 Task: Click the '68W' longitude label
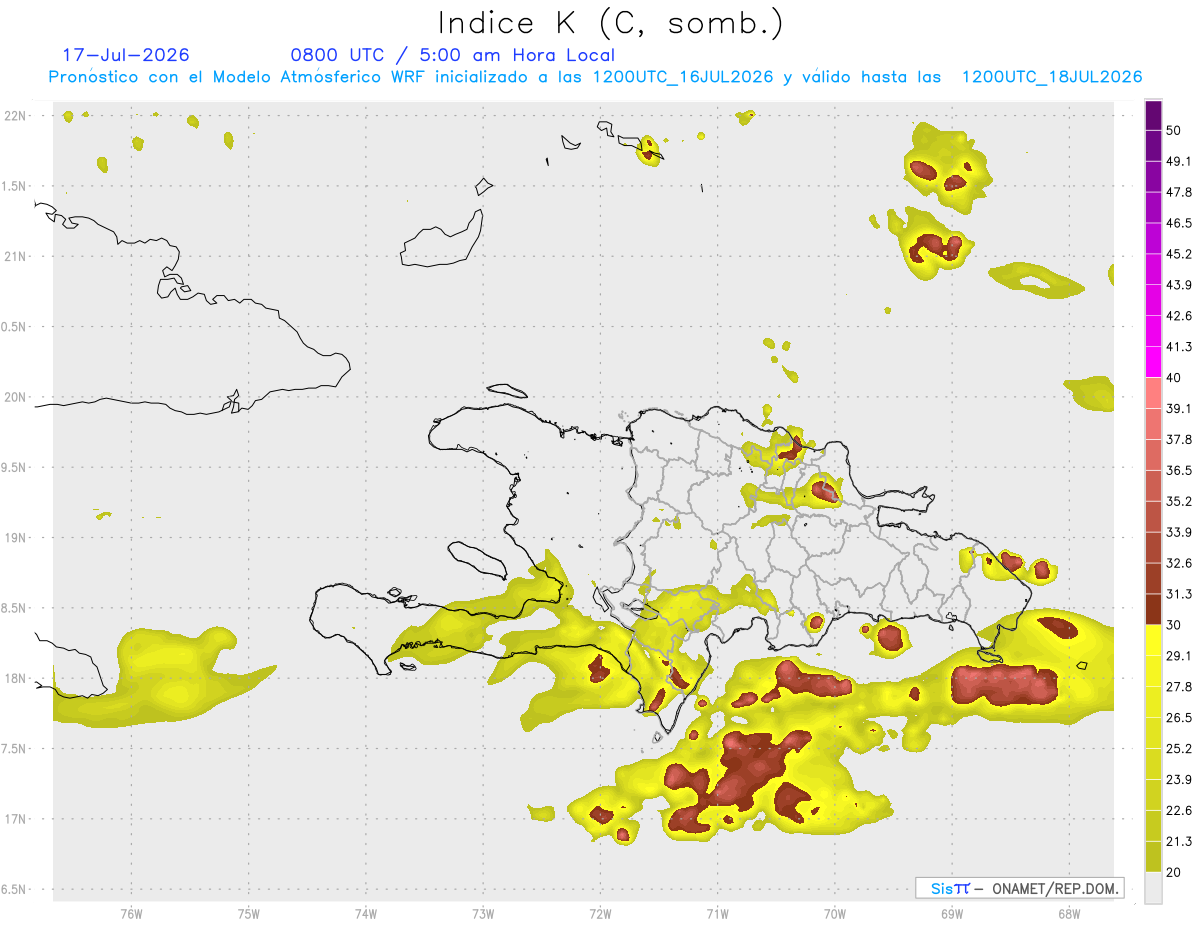pyautogui.click(x=1069, y=914)
